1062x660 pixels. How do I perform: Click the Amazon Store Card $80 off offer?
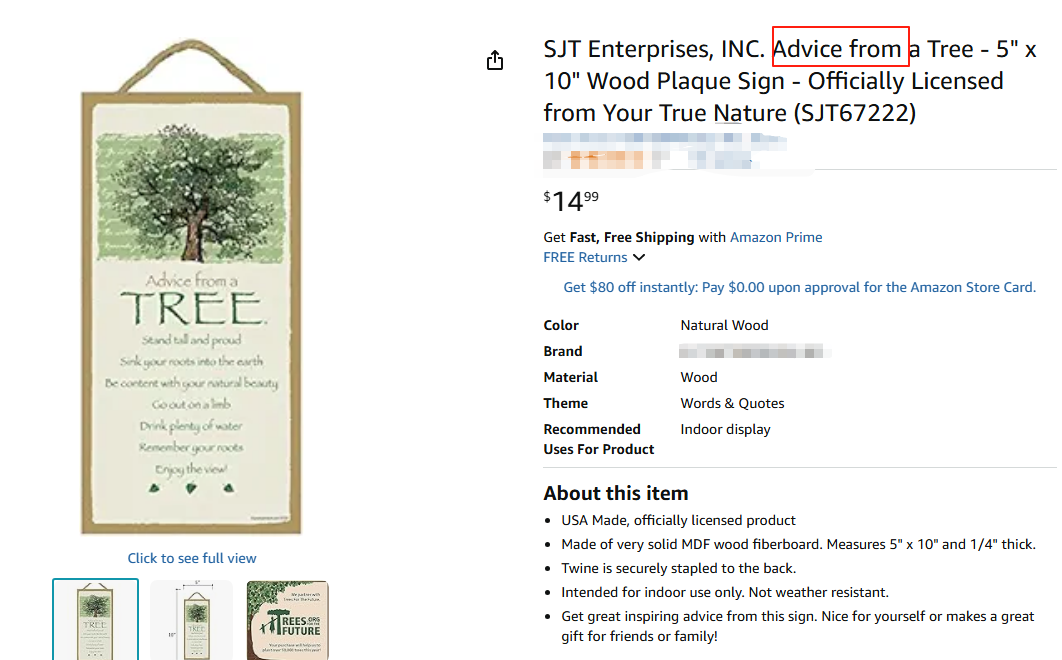point(799,287)
